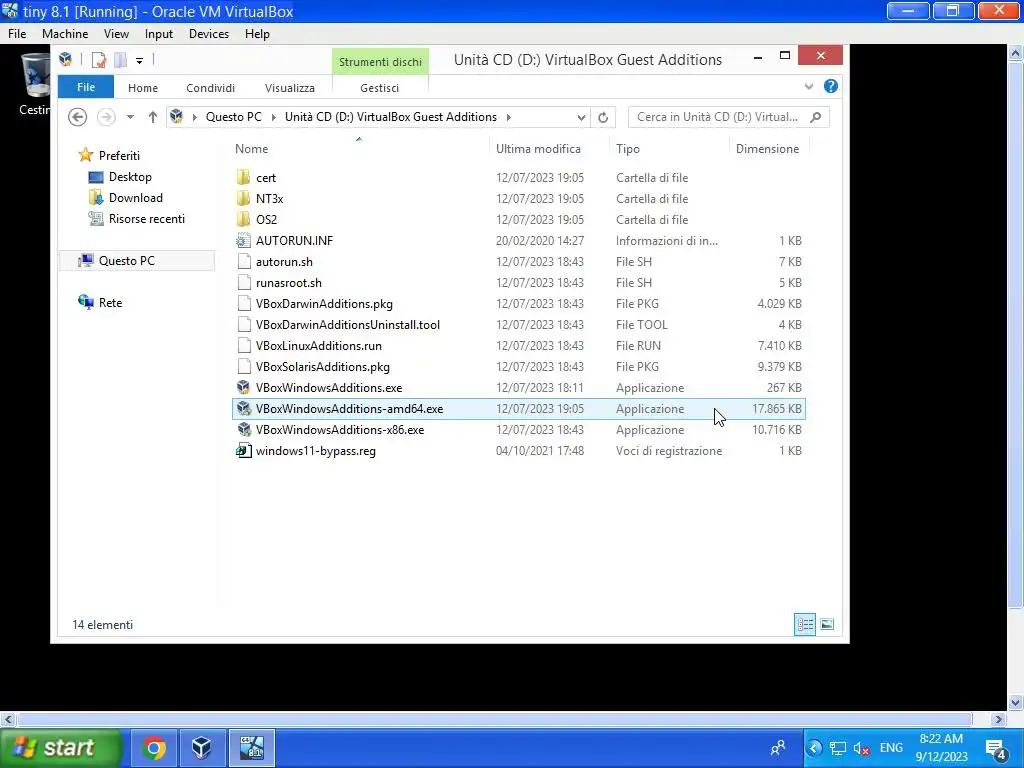Click the Start button
This screenshot has height=768, width=1024.
(60, 748)
